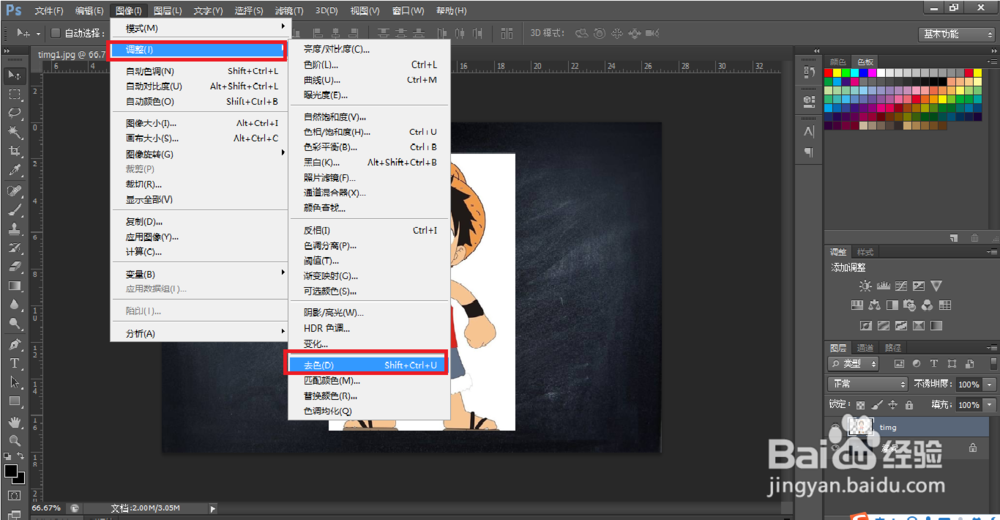1000x520 pixels.
Task: Filter layers by type layers (T icon)
Action: point(934,364)
